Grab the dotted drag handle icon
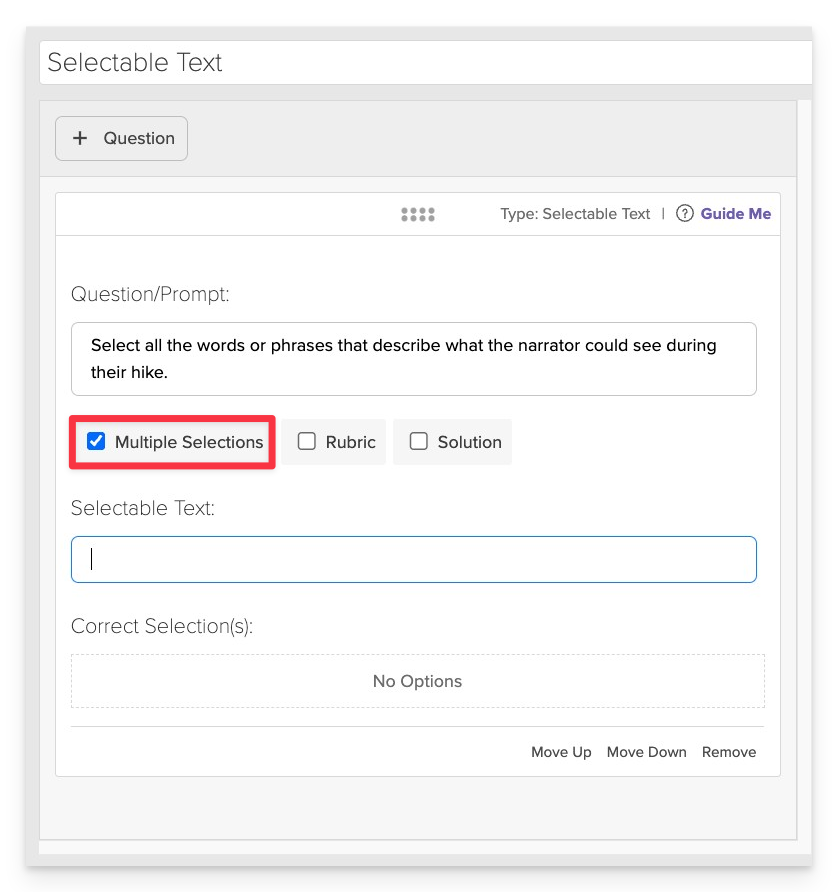 pos(418,214)
